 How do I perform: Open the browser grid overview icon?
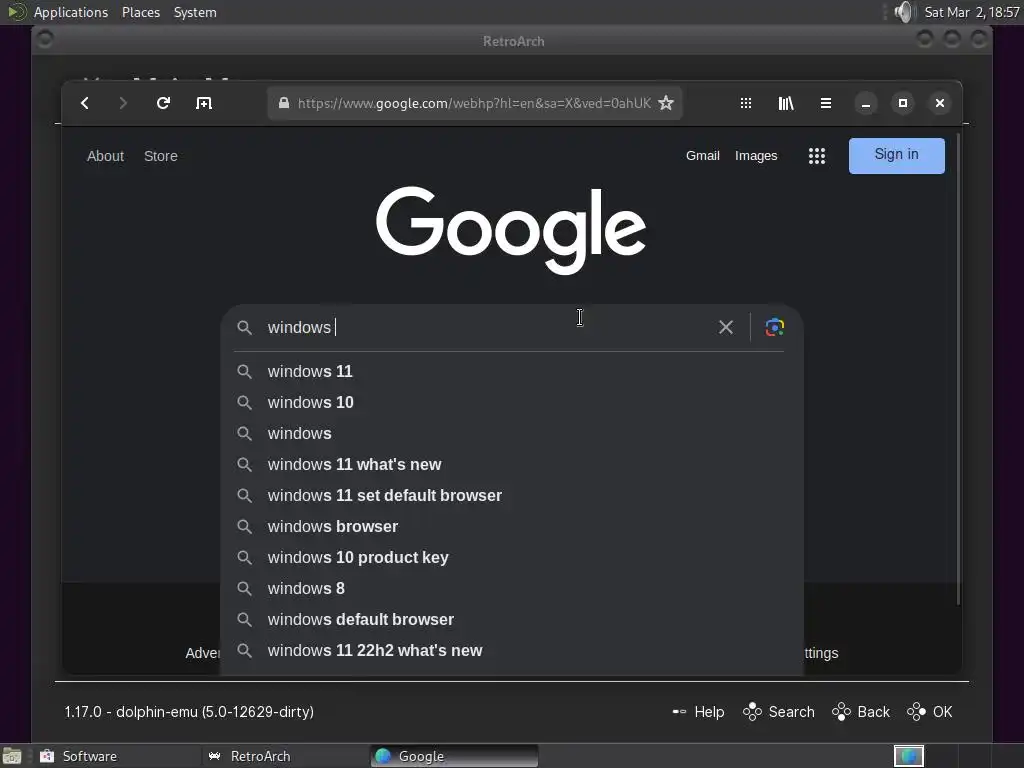746,103
